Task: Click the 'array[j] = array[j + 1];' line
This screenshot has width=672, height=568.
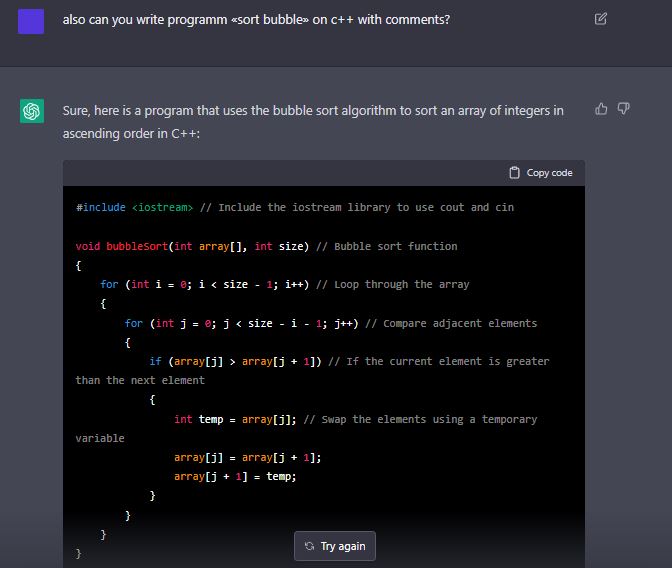Action: point(247,458)
